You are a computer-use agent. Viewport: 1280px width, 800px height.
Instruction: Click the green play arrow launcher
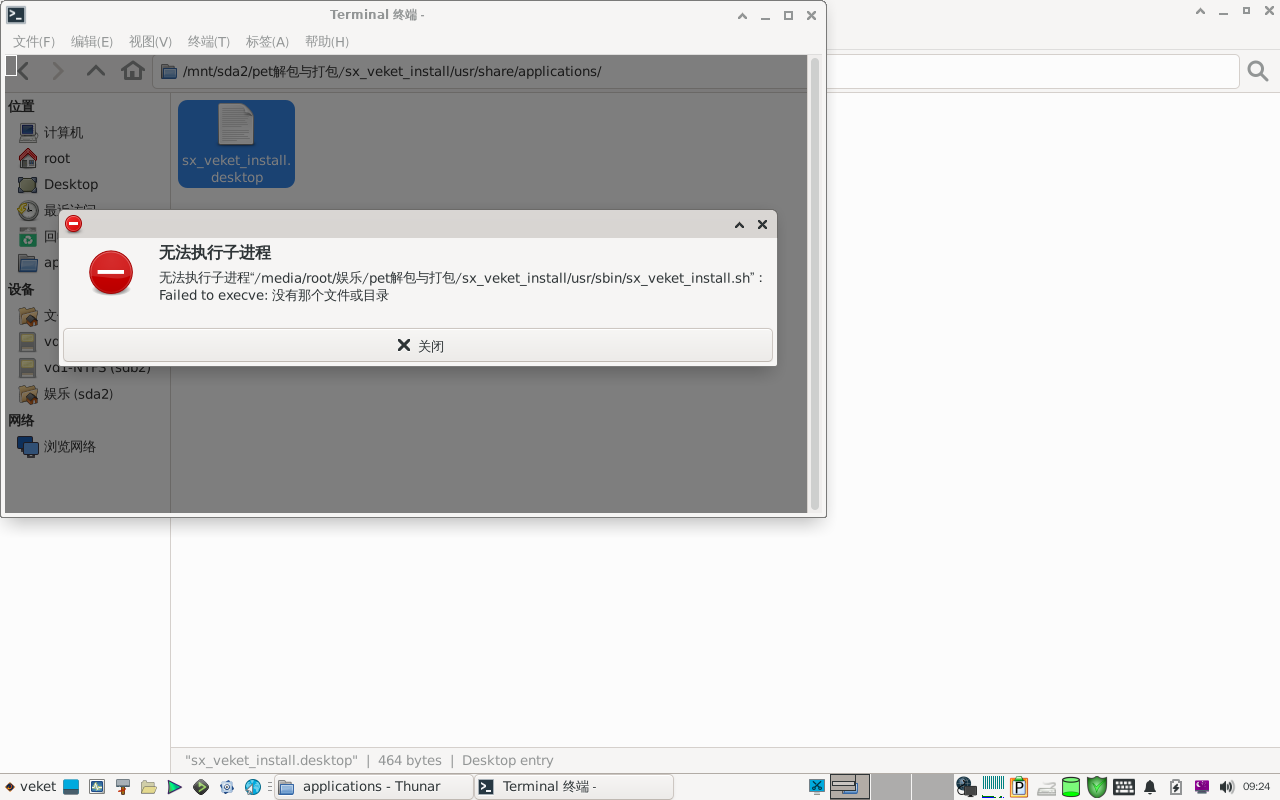(174, 787)
